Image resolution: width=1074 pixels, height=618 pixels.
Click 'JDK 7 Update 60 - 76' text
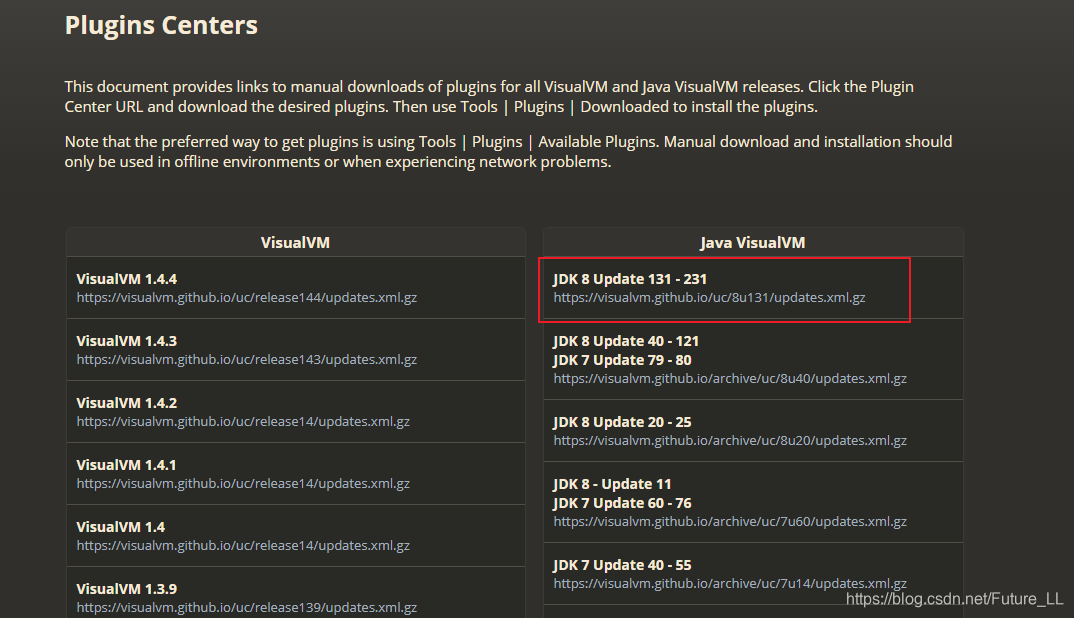[x=623, y=503]
